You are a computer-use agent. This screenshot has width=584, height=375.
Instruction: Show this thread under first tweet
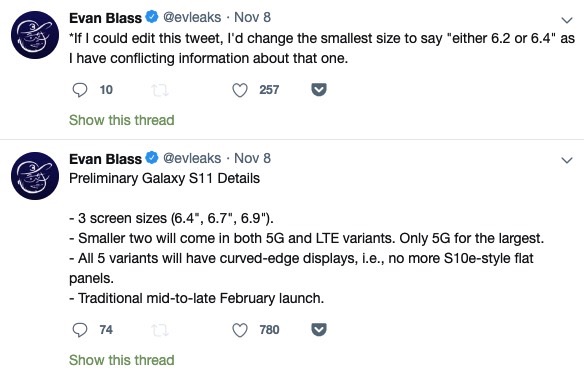coord(121,120)
